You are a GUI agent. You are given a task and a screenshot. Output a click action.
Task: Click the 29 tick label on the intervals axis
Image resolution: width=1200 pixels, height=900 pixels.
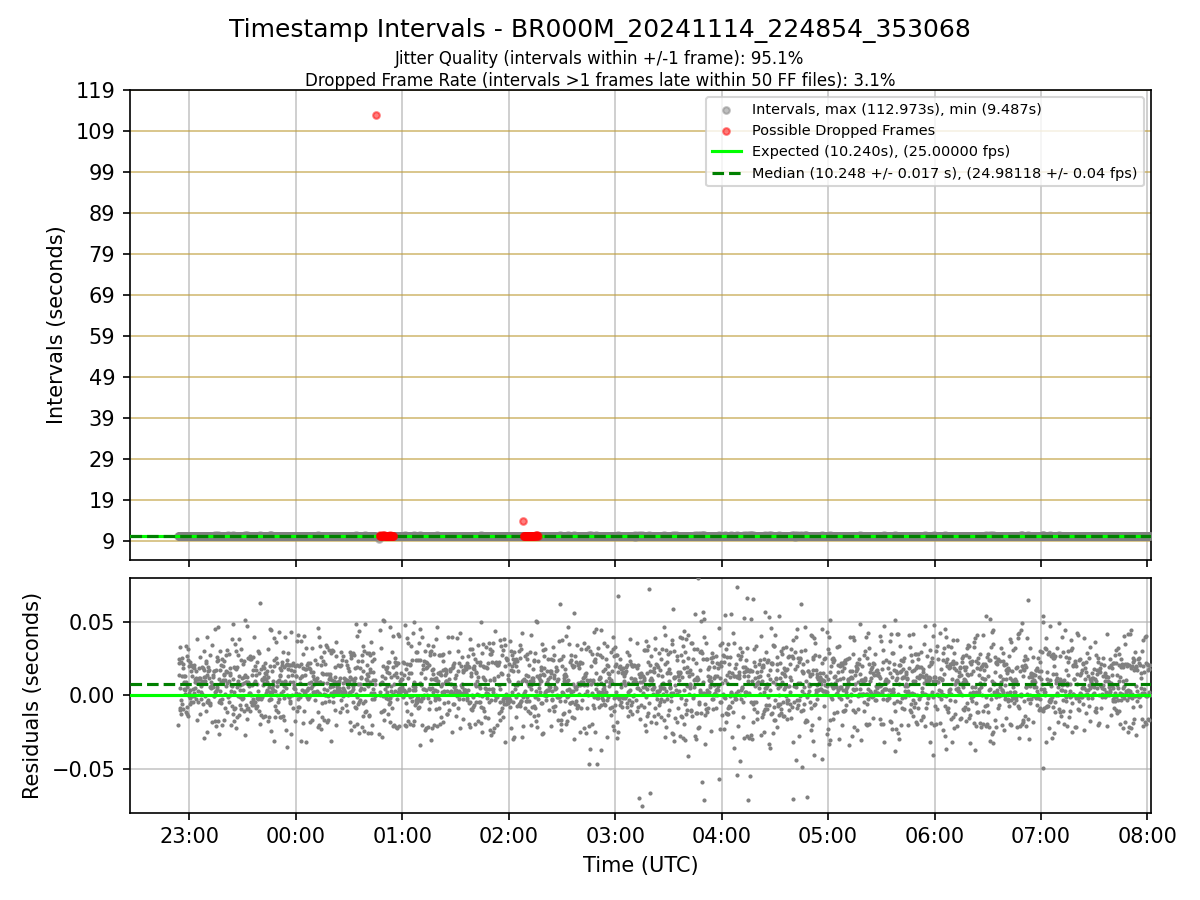(x=104, y=460)
